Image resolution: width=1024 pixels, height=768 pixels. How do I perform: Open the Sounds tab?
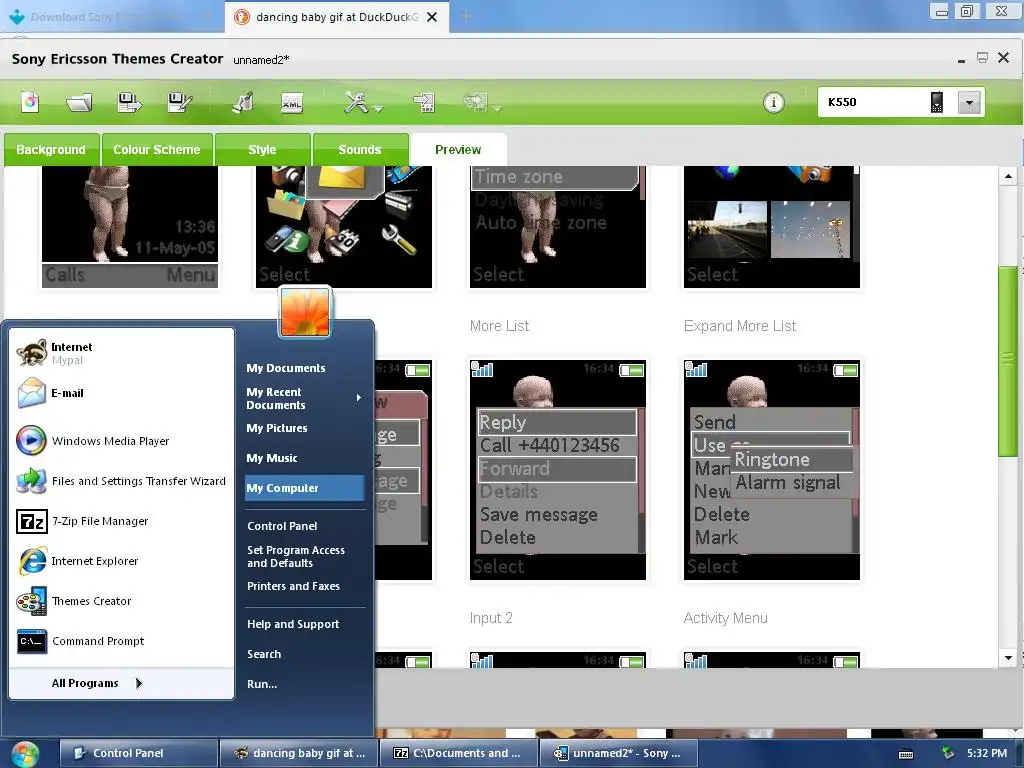point(360,150)
